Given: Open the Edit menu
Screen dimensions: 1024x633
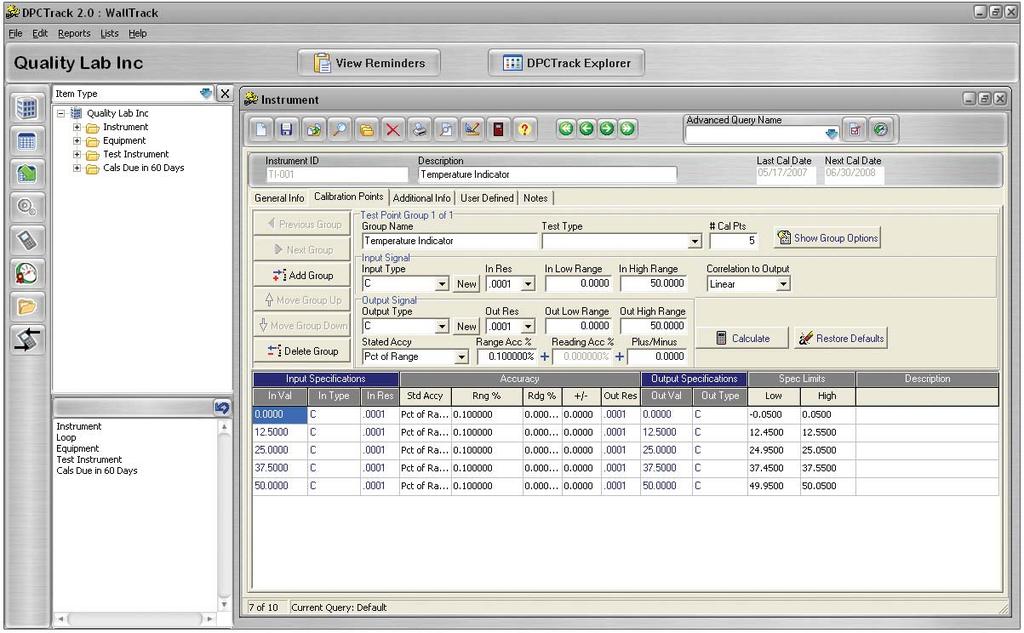Looking at the screenshot, I should tap(40, 33).
